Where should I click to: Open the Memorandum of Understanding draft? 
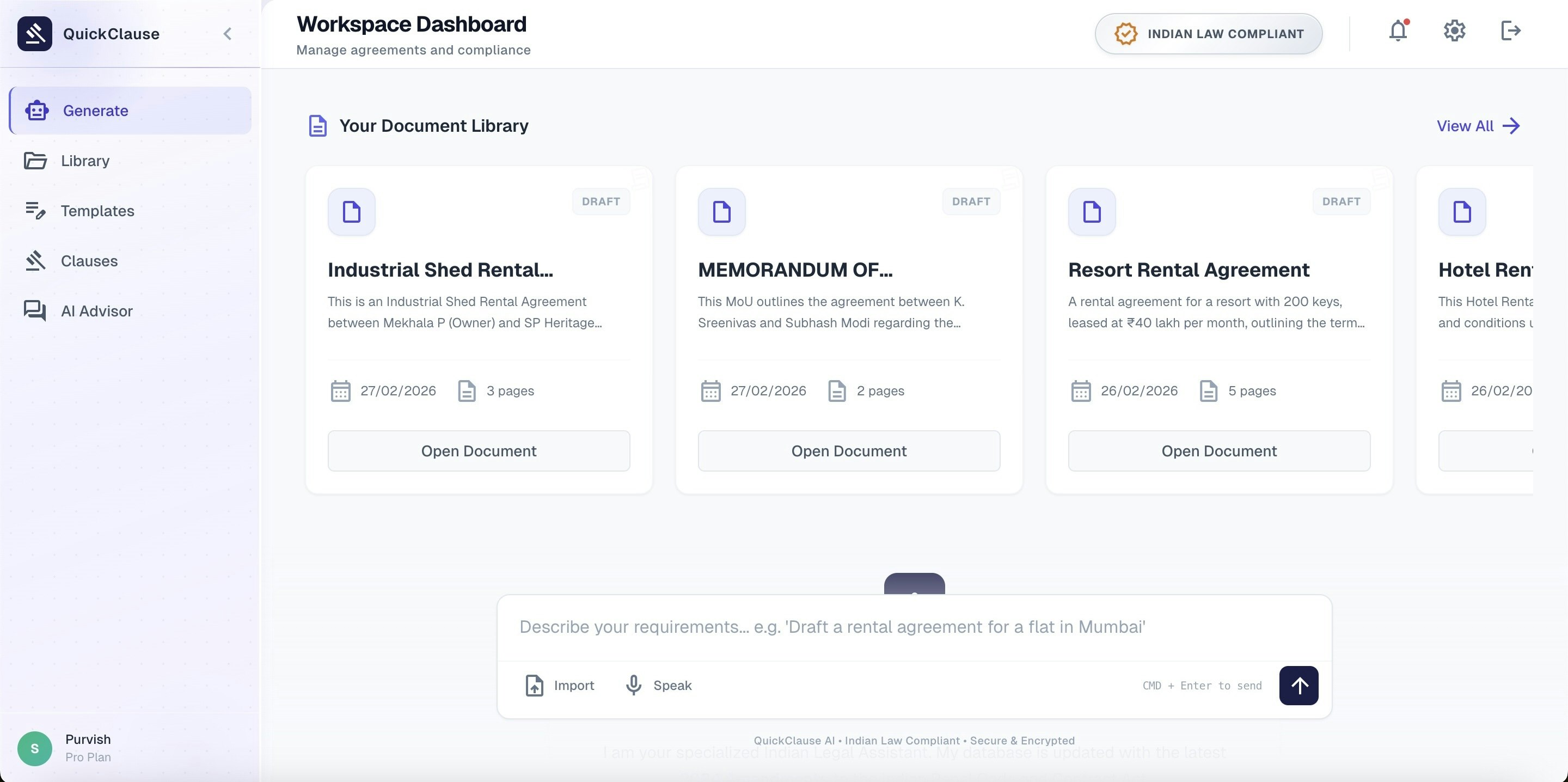[x=849, y=451]
